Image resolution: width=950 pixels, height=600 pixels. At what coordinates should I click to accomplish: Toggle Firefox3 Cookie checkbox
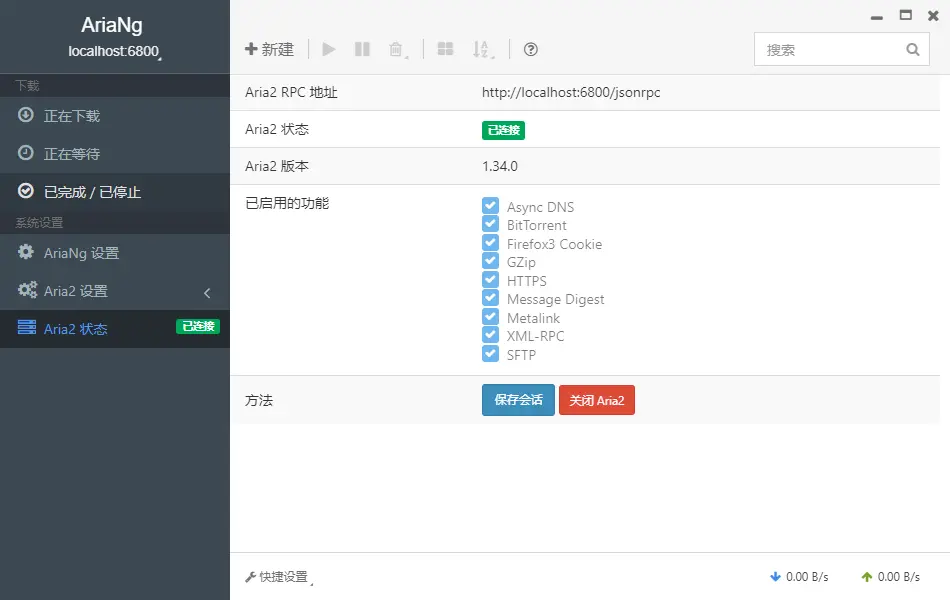491,242
